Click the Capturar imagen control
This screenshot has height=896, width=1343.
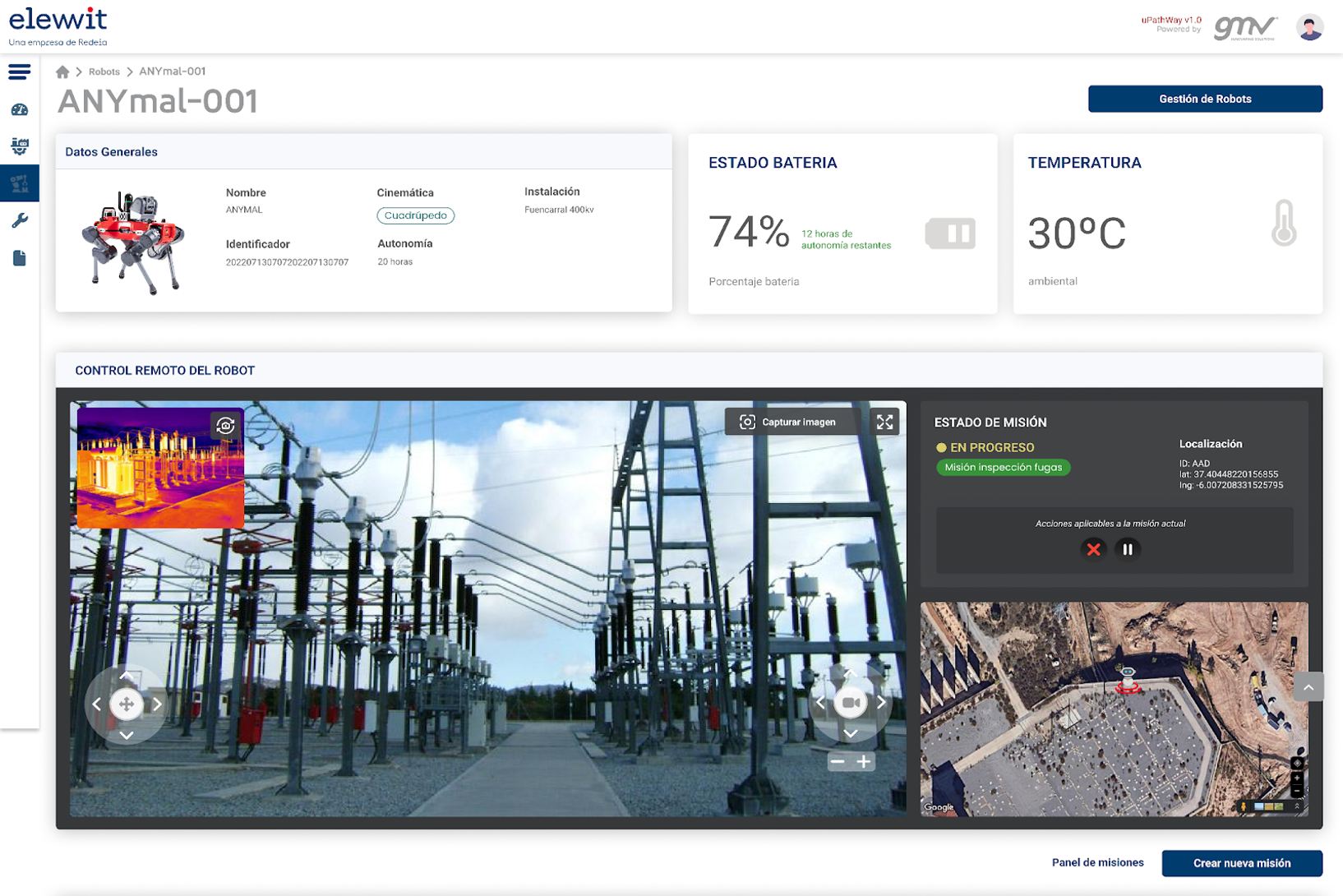coord(790,422)
